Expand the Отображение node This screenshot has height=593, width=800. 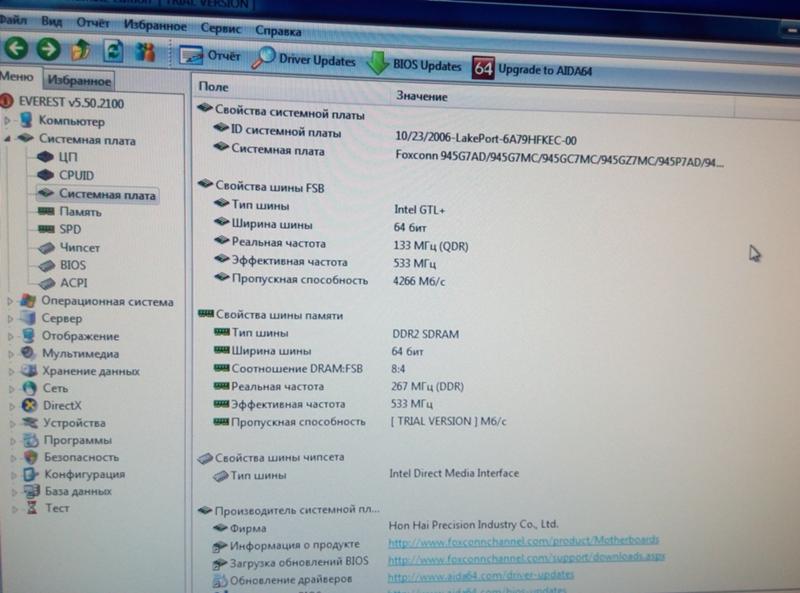coord(11,336)
